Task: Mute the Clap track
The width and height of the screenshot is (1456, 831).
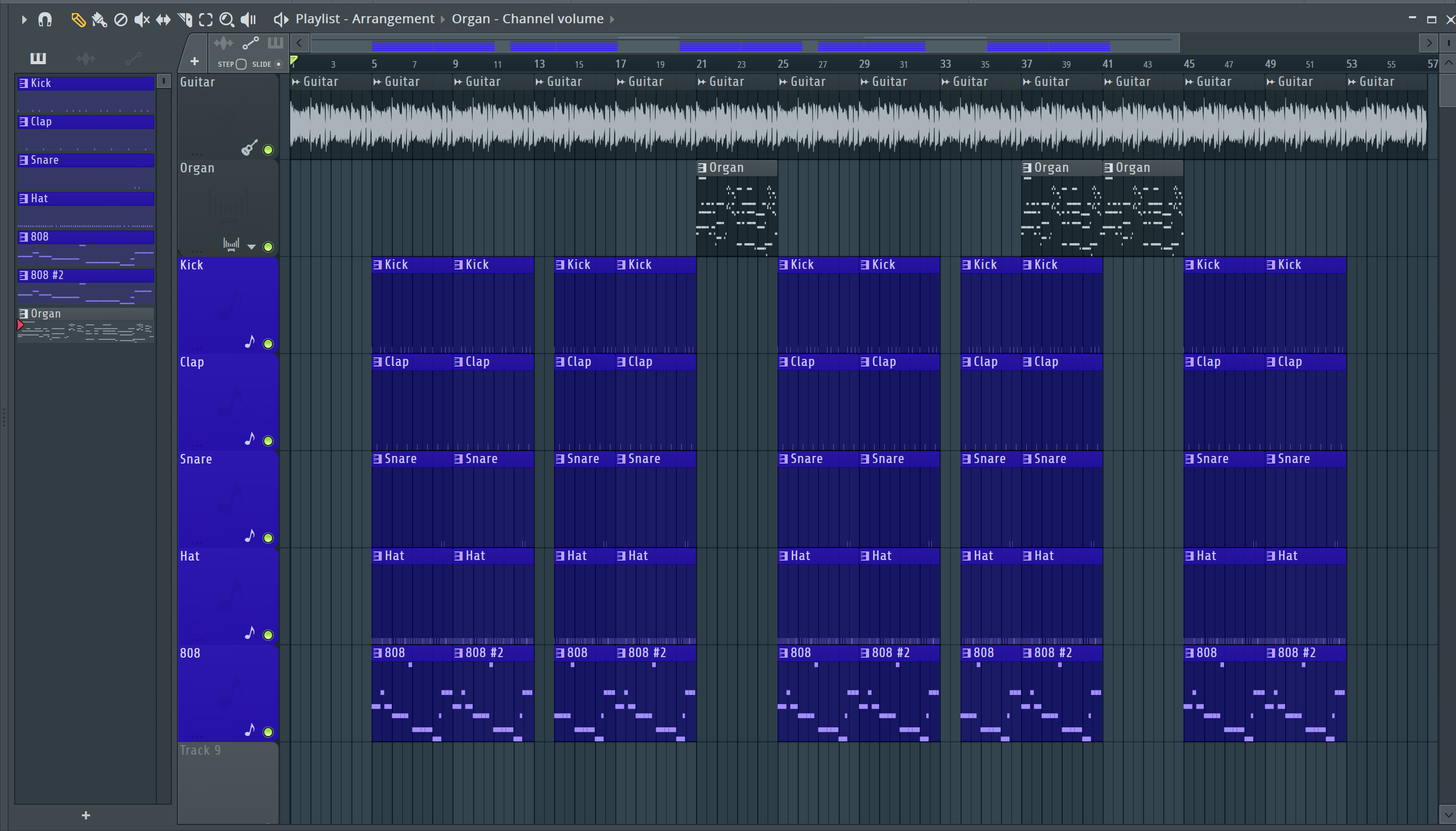Action: point(267,441)
